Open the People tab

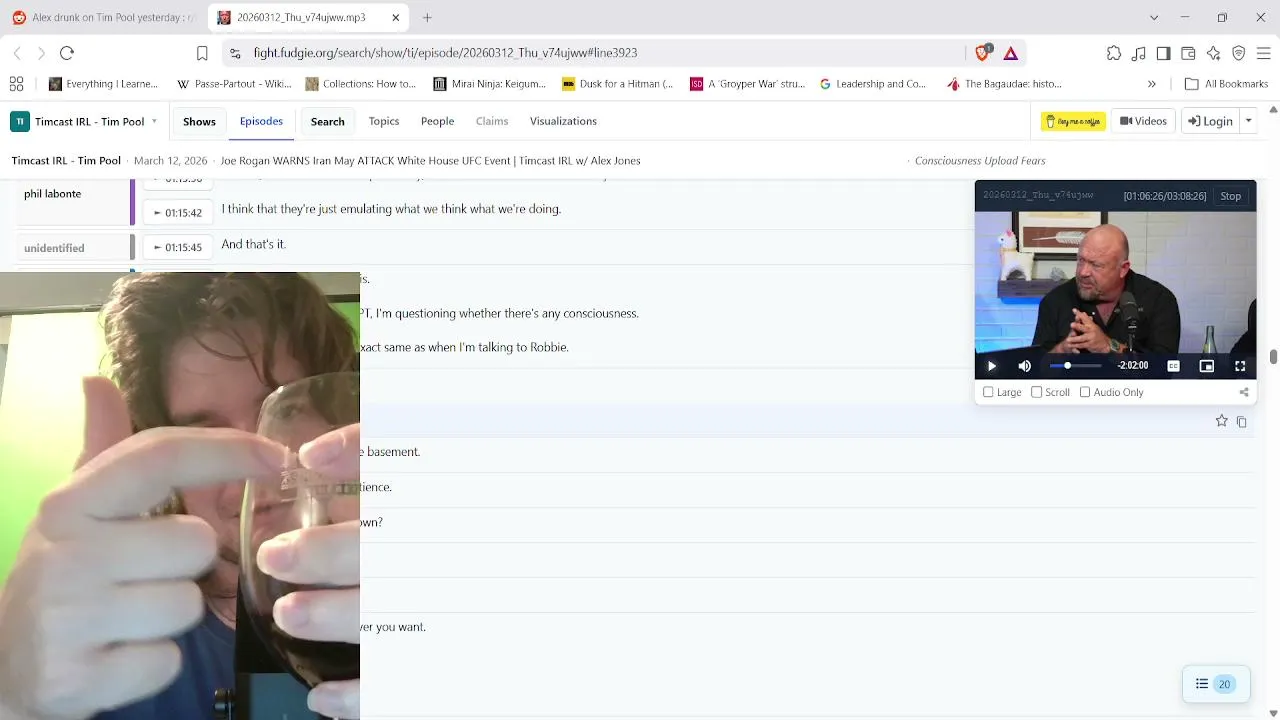pos(437,121)
